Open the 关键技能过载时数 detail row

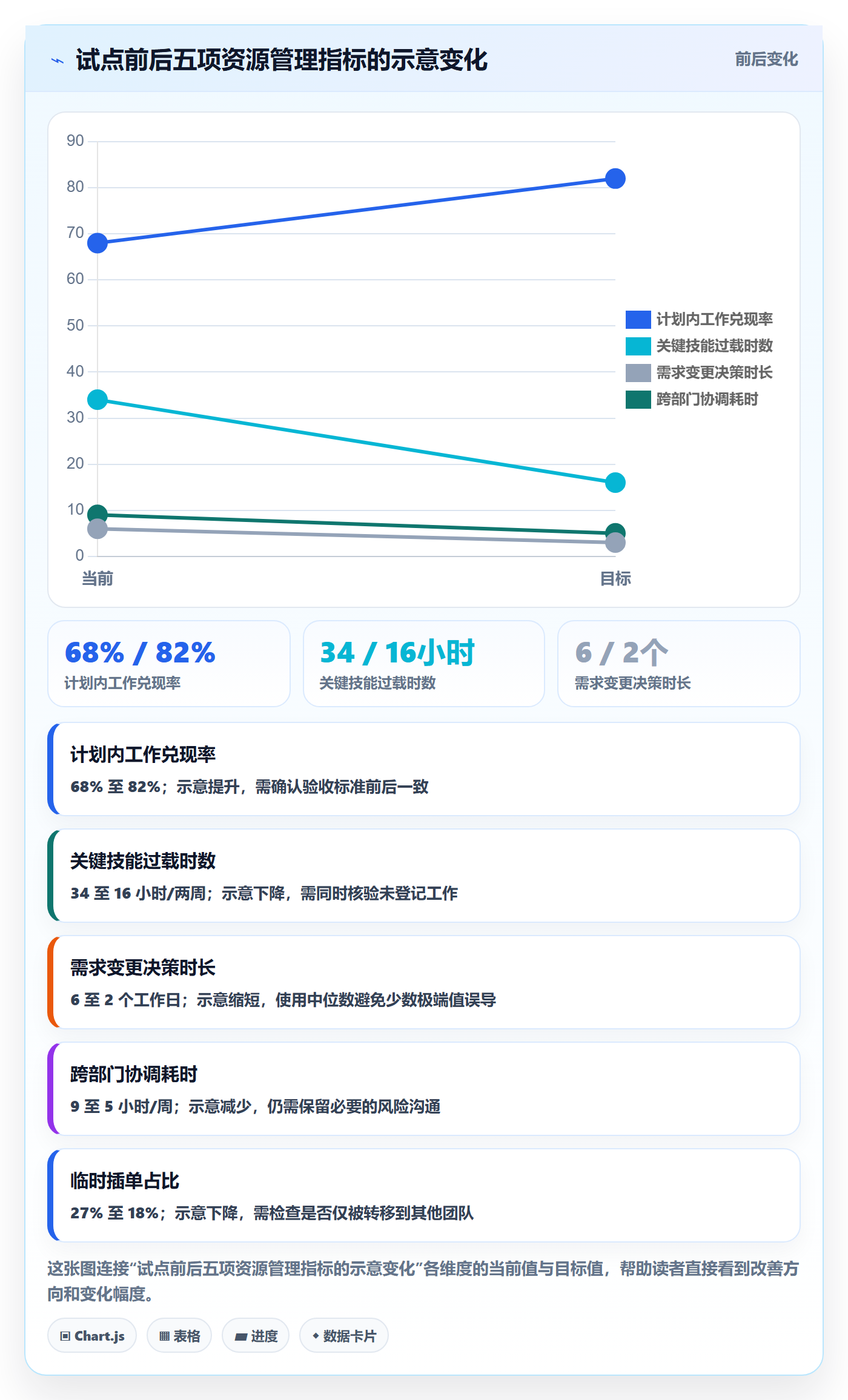point(424,876)
